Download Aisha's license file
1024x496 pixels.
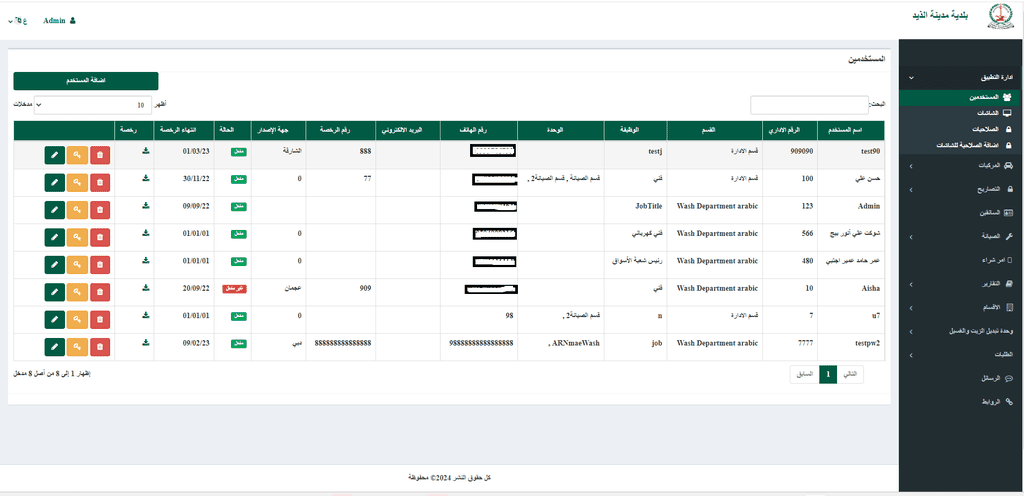(x=146, y=288)
